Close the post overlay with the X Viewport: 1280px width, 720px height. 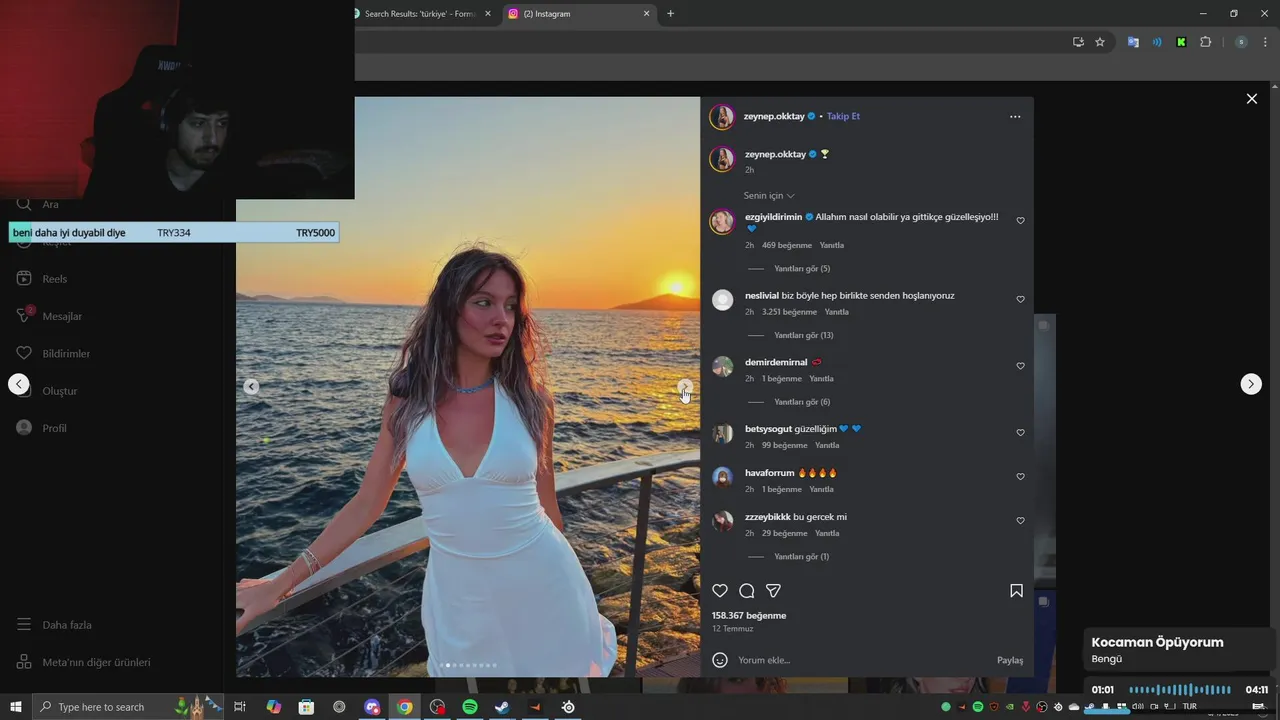point(1251,99)
